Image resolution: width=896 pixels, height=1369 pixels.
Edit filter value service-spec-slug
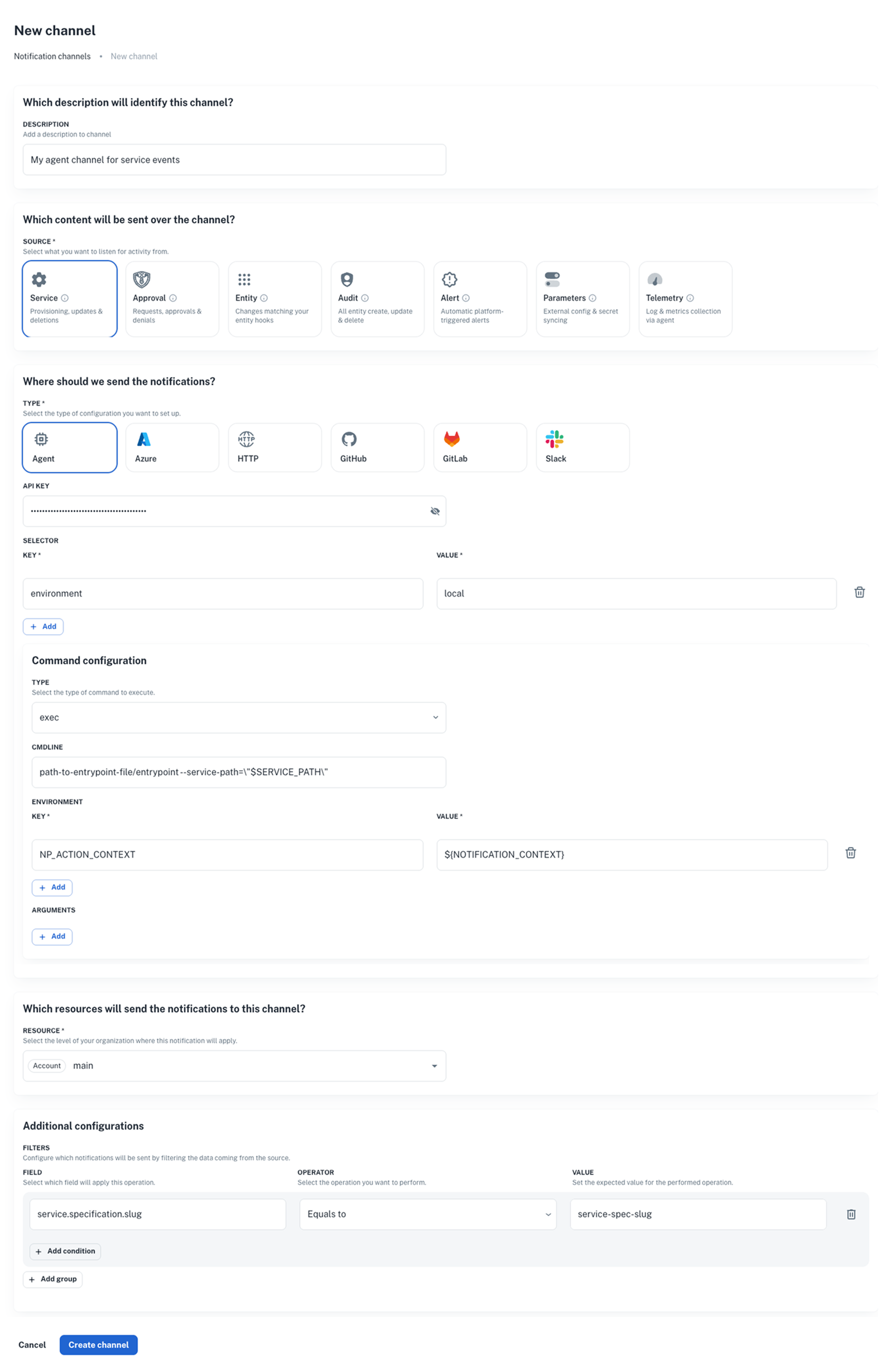tap(698, 1214)
